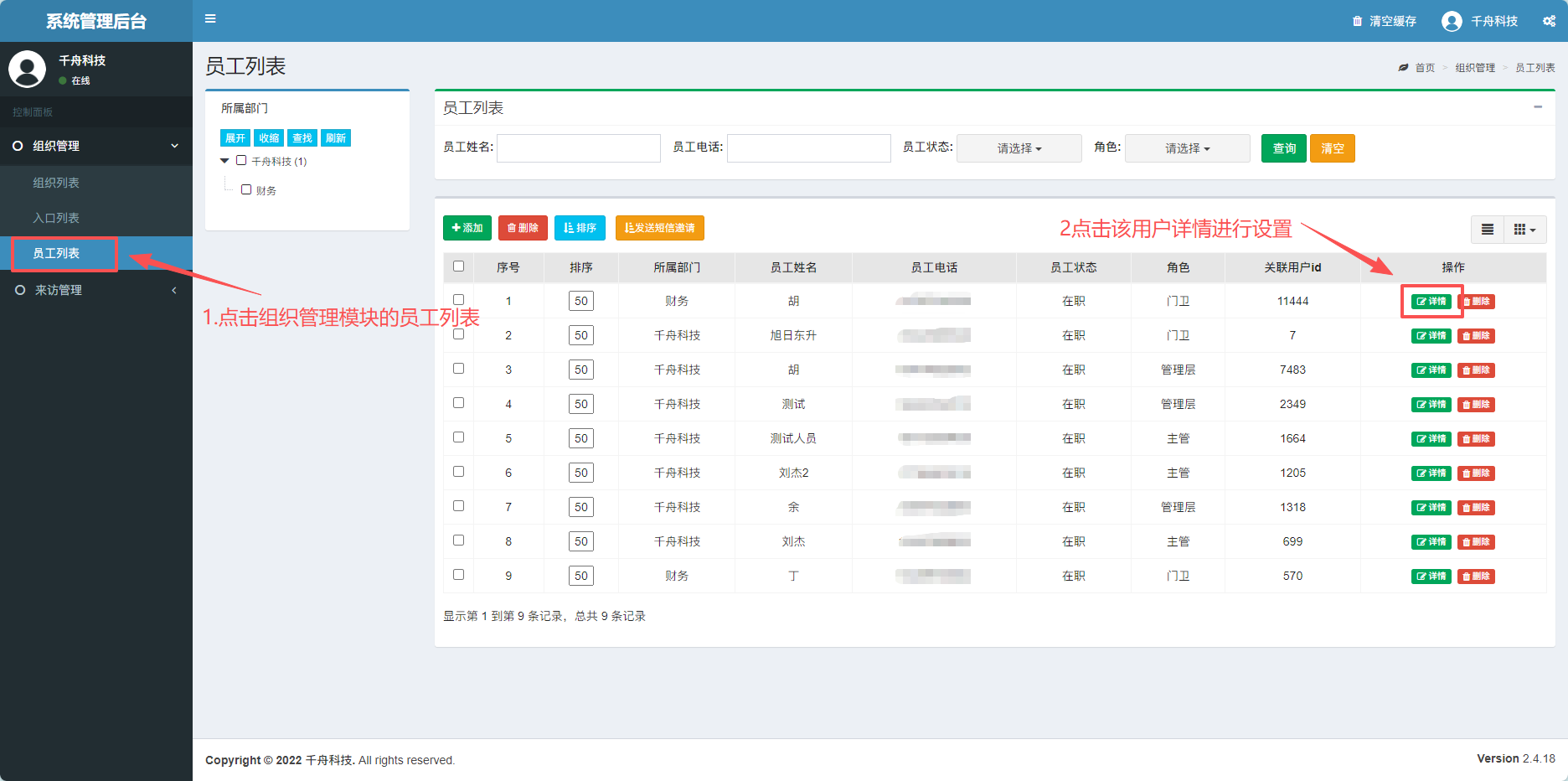Screen dimensions: 1568x781
Task: Open 详情 for employee row 1
Action: pyautogui.click(x=1431, y=302)
